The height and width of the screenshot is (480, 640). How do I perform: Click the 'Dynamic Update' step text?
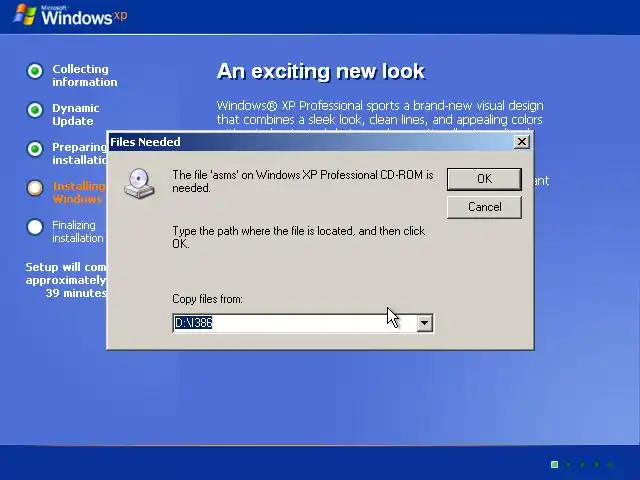tap(76, 115)
